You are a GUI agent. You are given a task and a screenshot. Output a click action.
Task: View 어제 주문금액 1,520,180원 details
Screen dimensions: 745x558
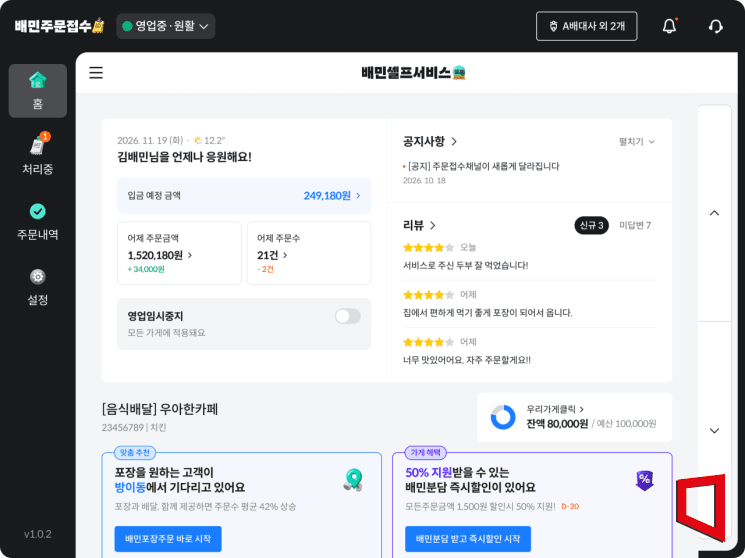click(179, 253)
